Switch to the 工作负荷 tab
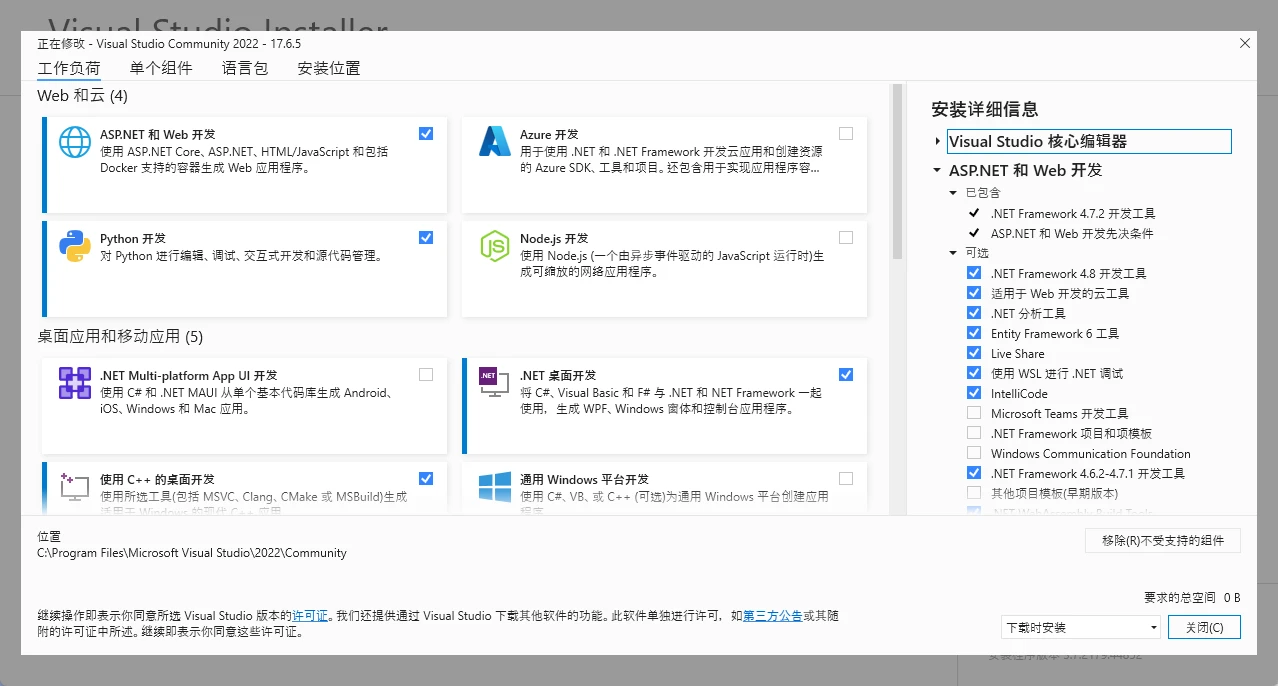The height and width of the screenshot is (686, 1278). pyautogui.click(x=69, y=69)
